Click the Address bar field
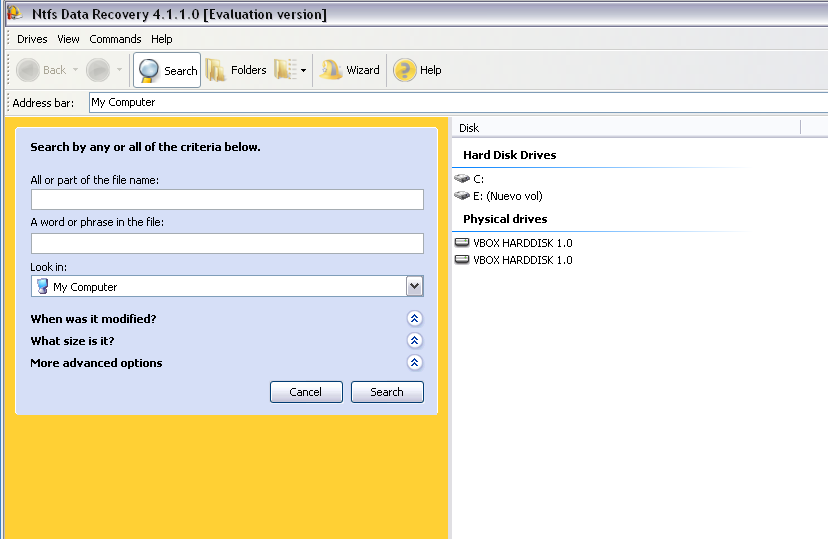828x539 pixels. [458, 102]
